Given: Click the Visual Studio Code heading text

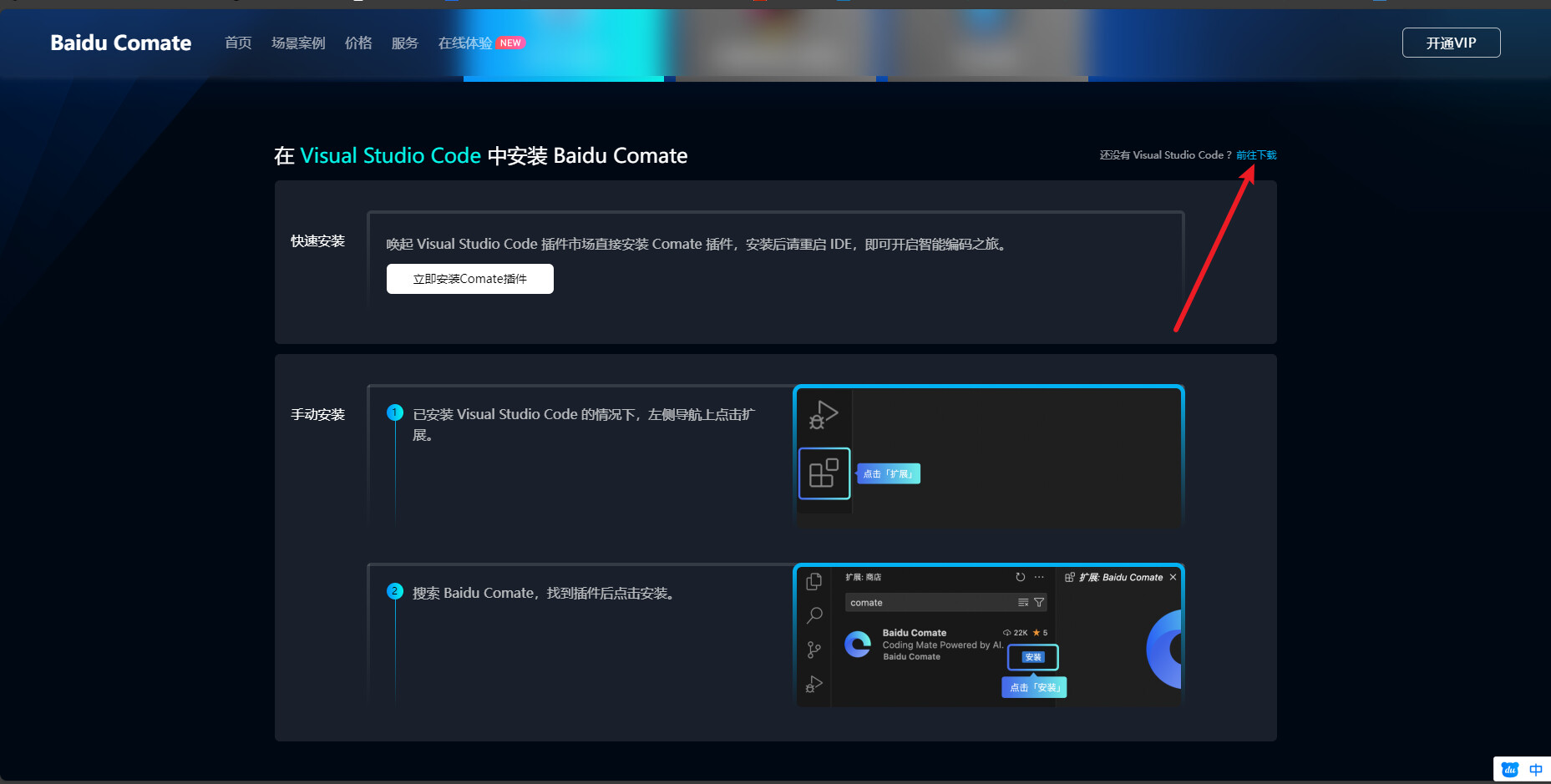Looking at the screenshot, I should (x=390, y=155).
